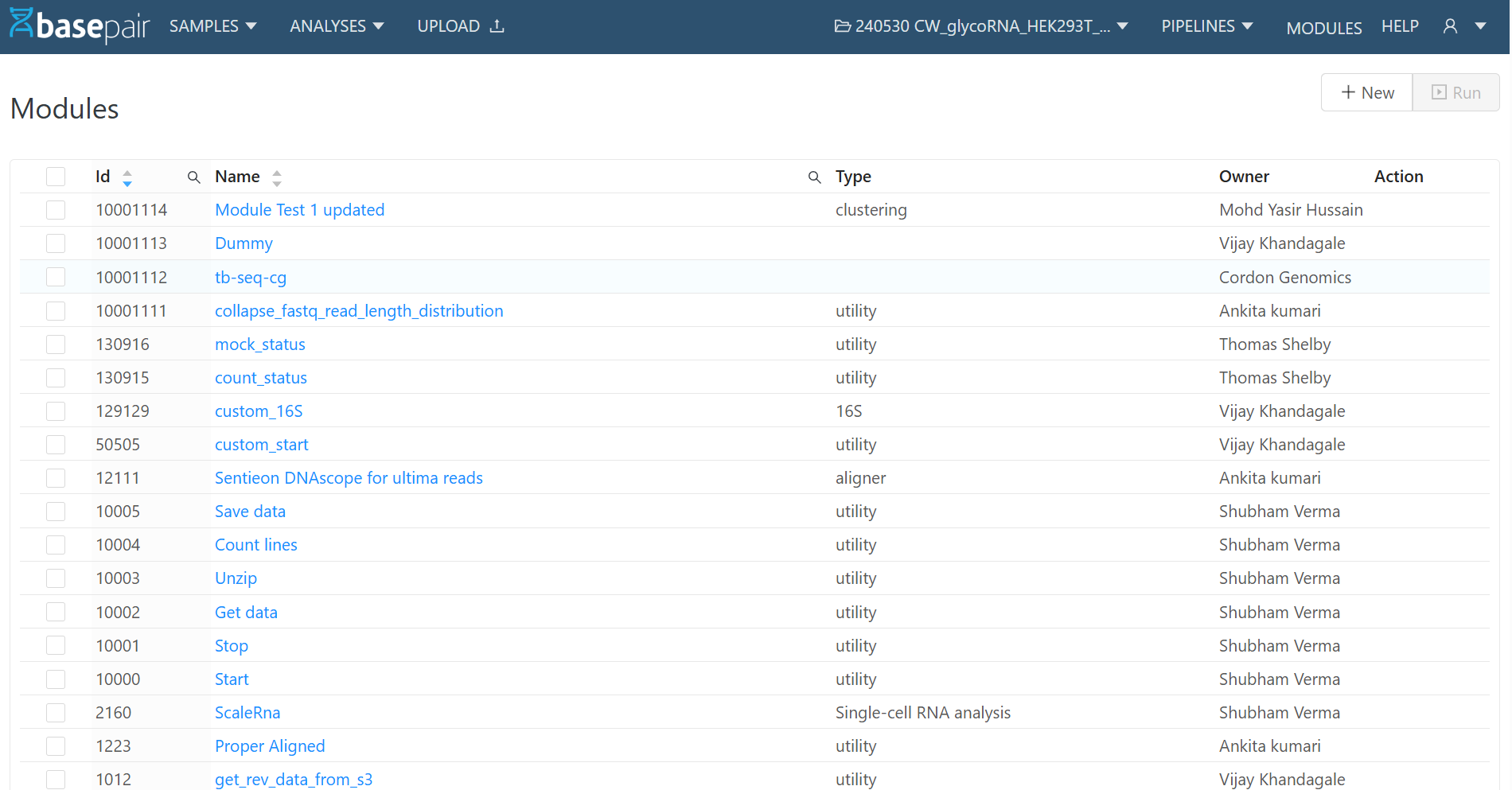Open the HELP menu item
Image resolution: width=1512 pixels, height=790 pixels.
click(1400, 26)
